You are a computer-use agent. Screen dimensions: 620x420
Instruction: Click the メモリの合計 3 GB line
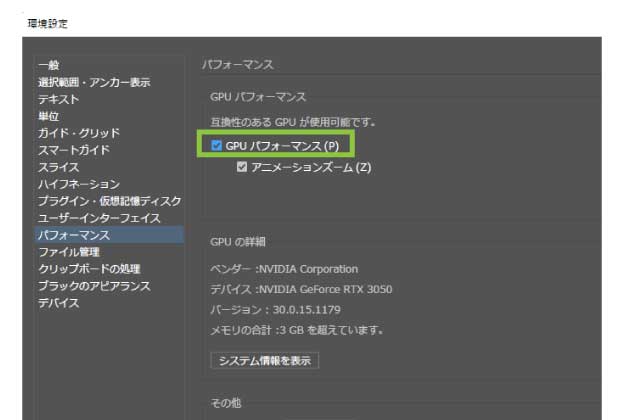tap(297, 329)
